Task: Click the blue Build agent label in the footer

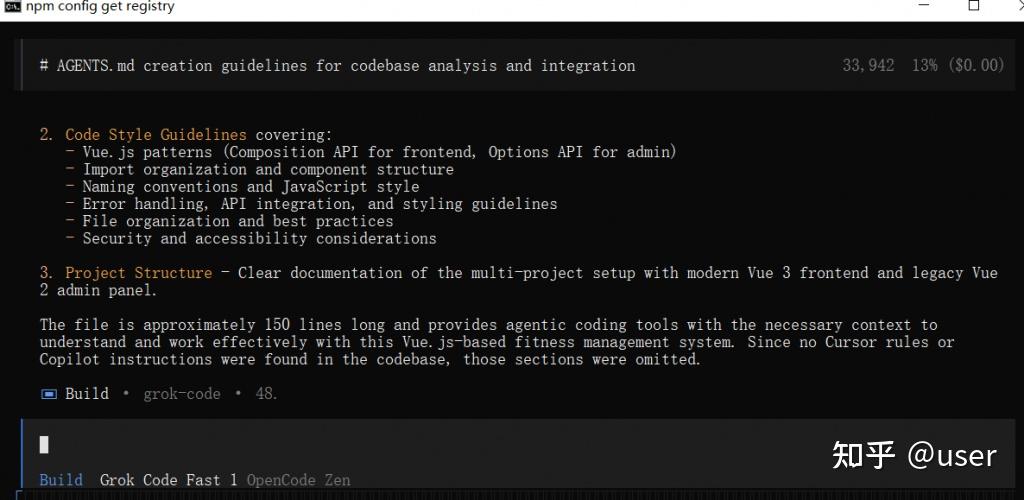Action: tap(61, 480)
